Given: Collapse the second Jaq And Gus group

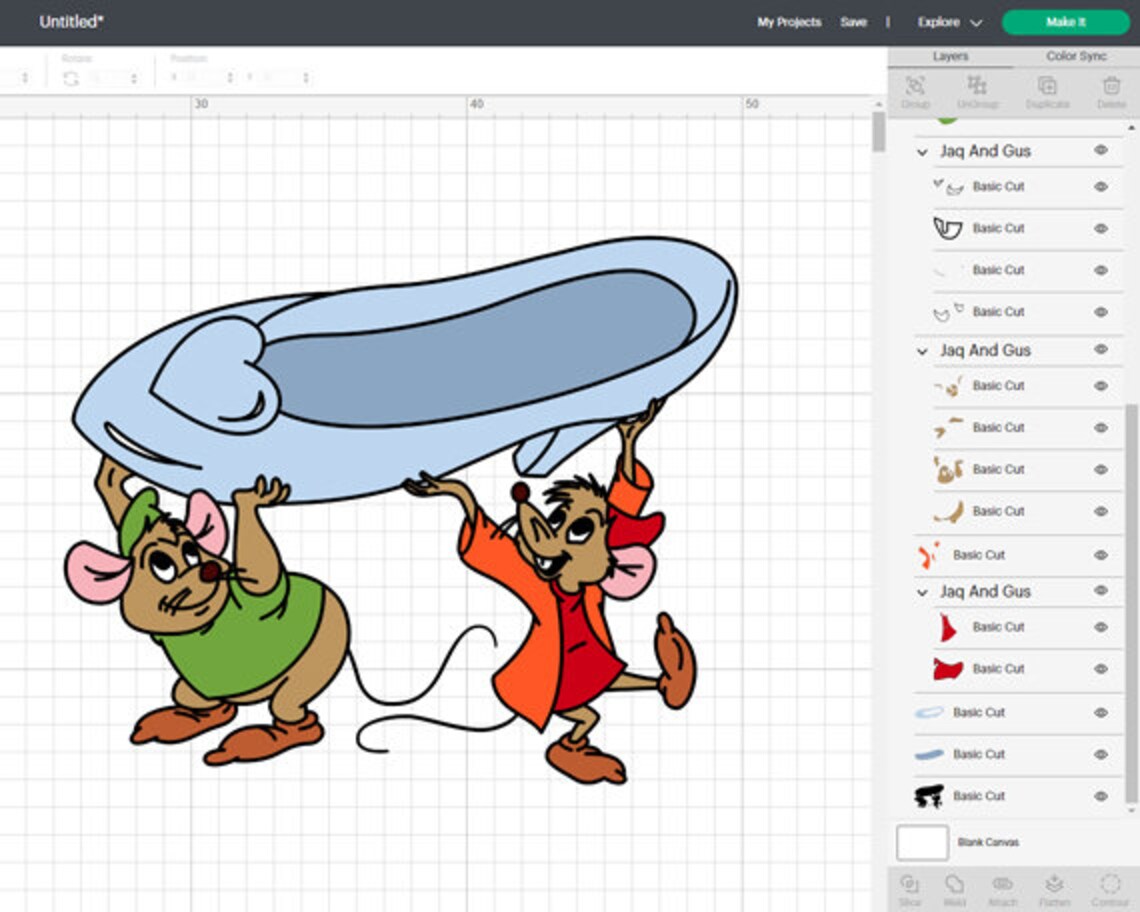Looking at the screenshot, I should [921, 351].
